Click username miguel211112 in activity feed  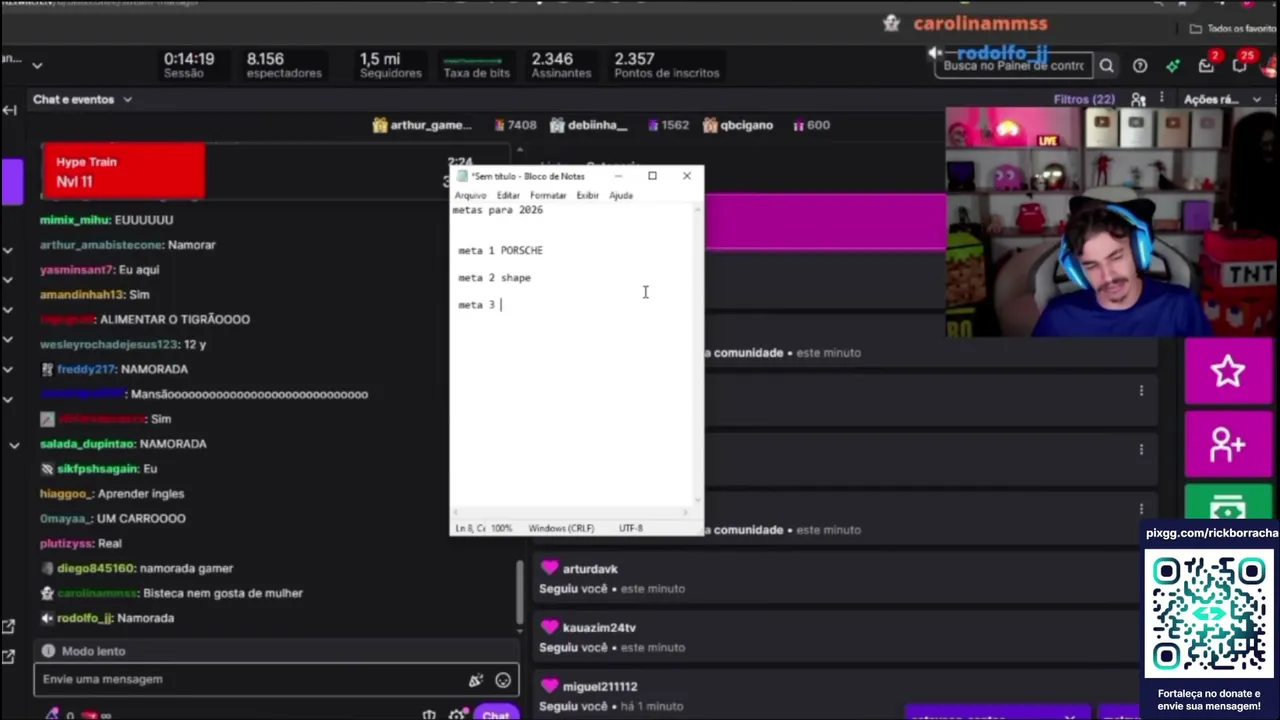600,687
